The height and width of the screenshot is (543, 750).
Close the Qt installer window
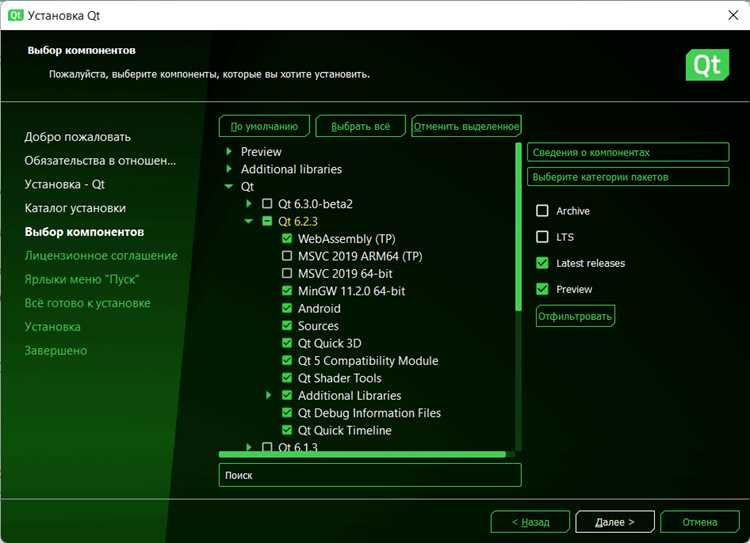click(733, 15)
